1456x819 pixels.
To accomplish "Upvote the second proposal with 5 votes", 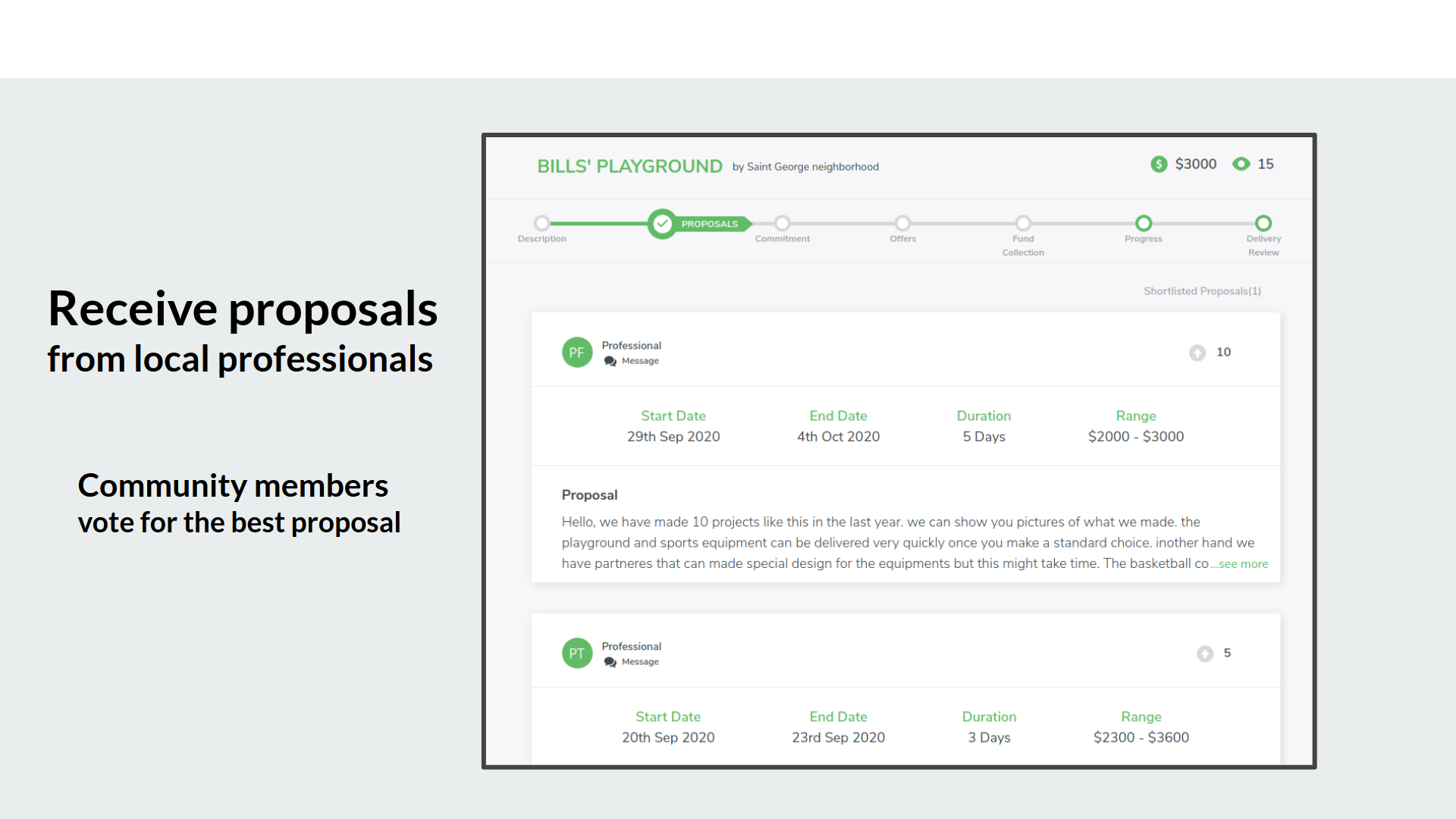I will [1204, 654].
